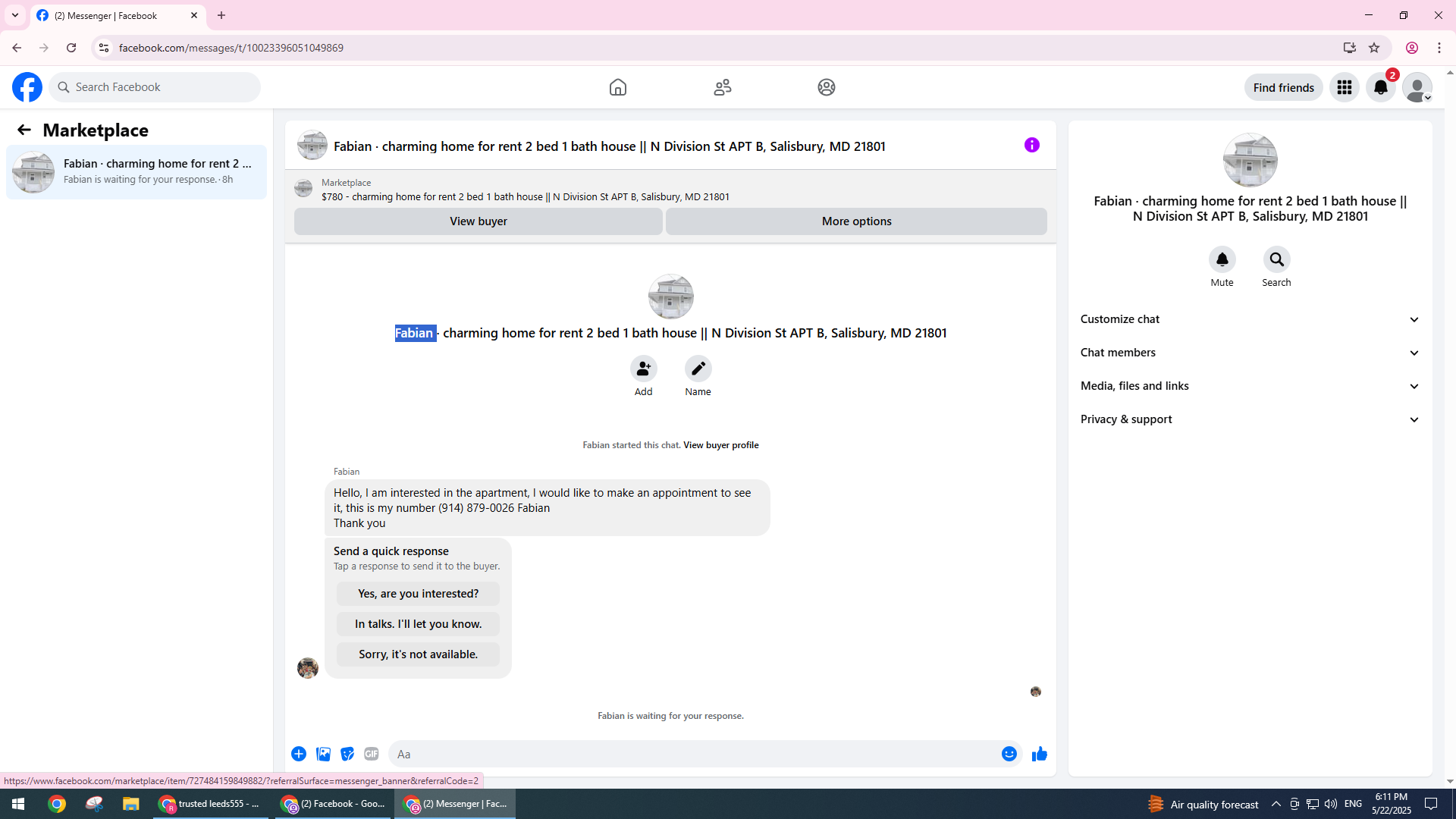View site information icon in address bar
This screenshot has width=1456, height=819.
pyautogui.click(x=104, y=48)
